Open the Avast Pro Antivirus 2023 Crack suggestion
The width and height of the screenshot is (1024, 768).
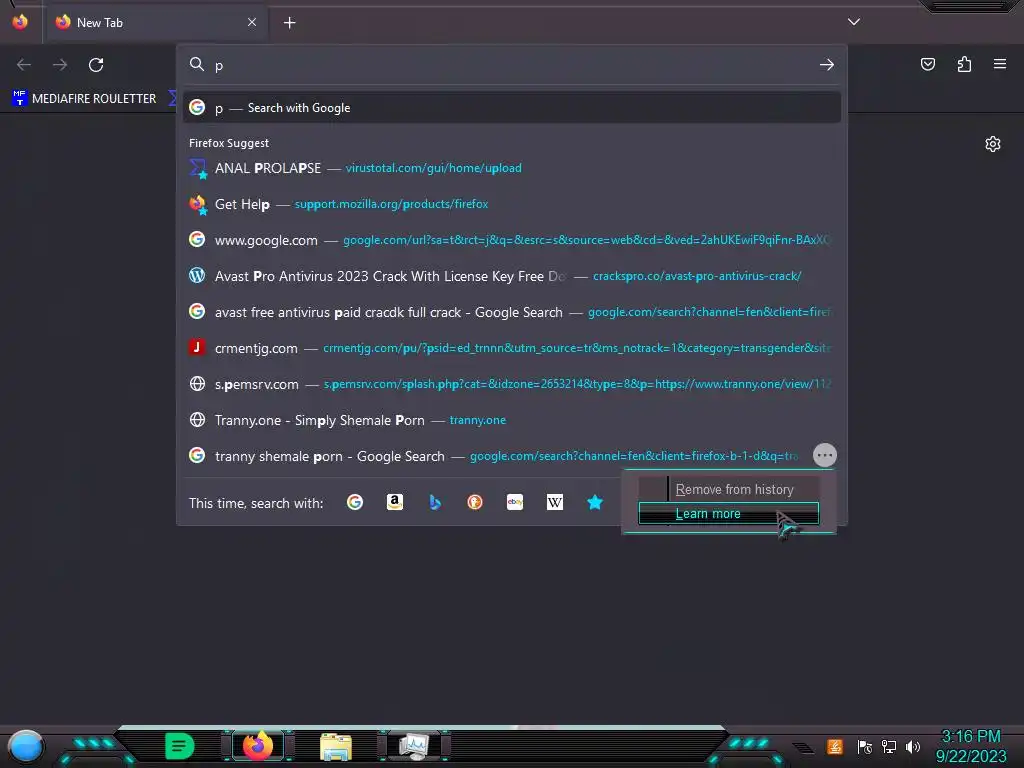tap(512, 276)
